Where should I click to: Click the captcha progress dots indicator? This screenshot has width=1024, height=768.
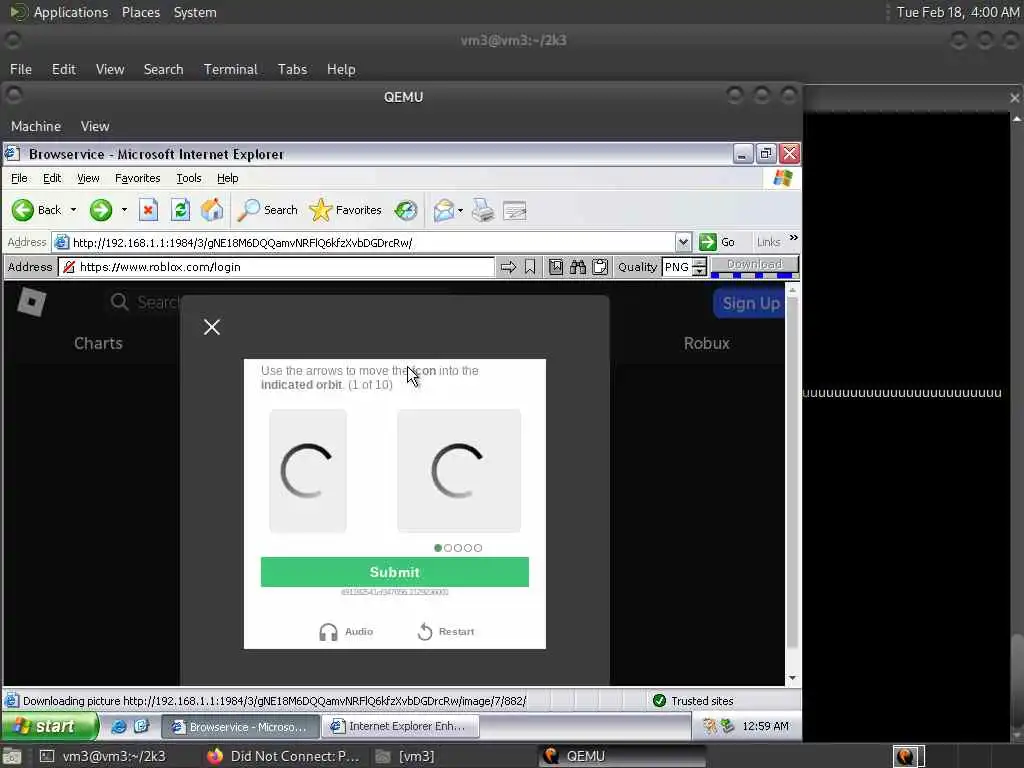pyautogui.click(x=458, y=548)
